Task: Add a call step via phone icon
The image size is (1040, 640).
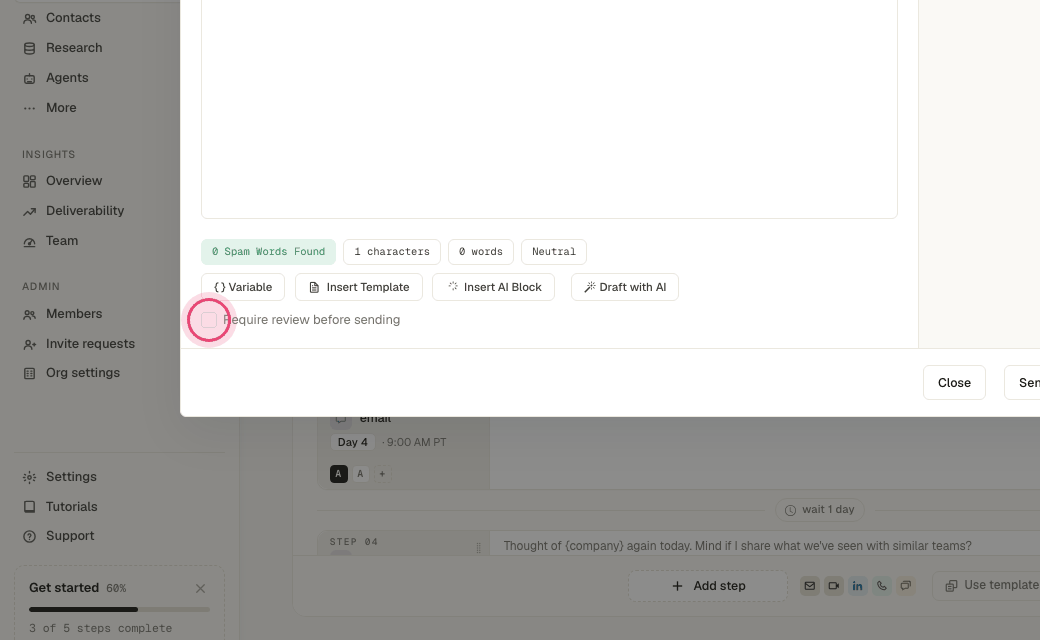Action: coord(881,586)
